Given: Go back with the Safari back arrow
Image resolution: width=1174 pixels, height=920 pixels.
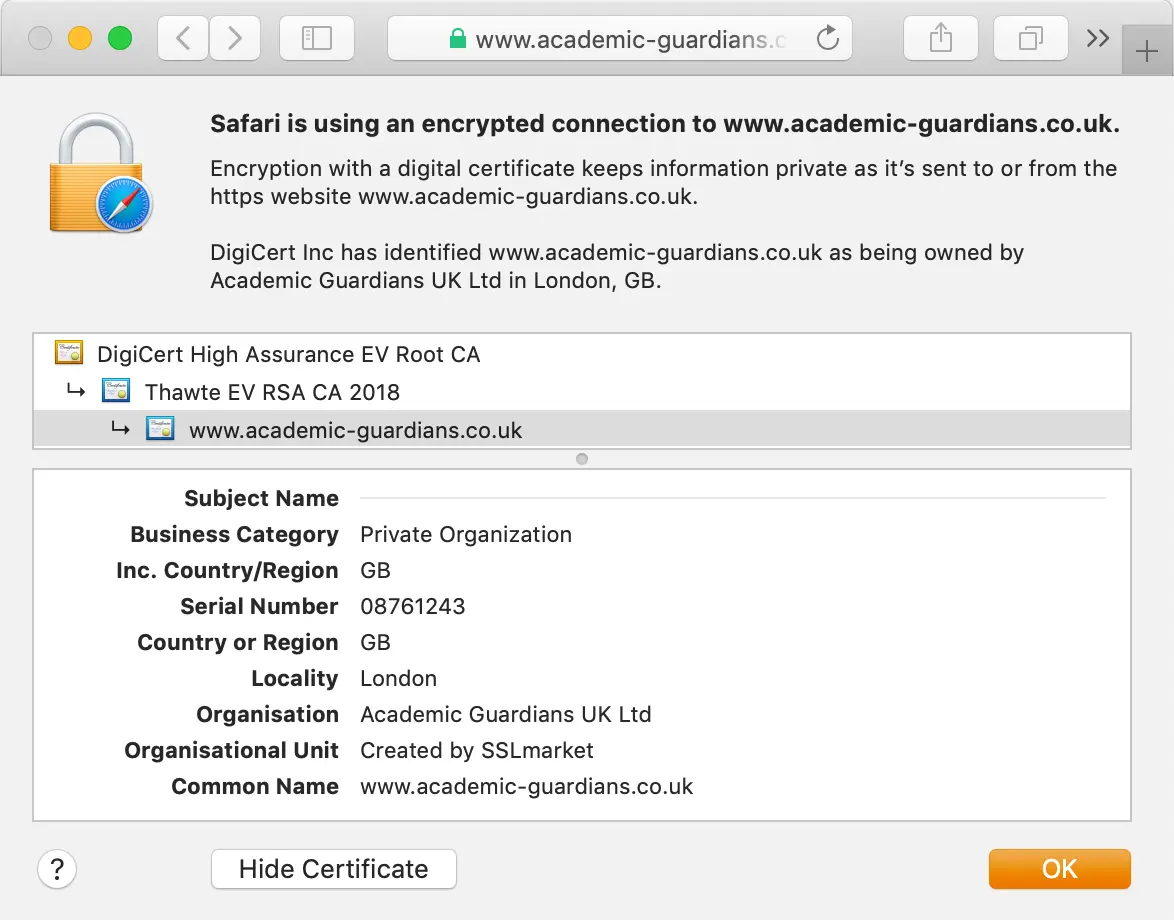Looking at the screenshot, I should 183,38.
